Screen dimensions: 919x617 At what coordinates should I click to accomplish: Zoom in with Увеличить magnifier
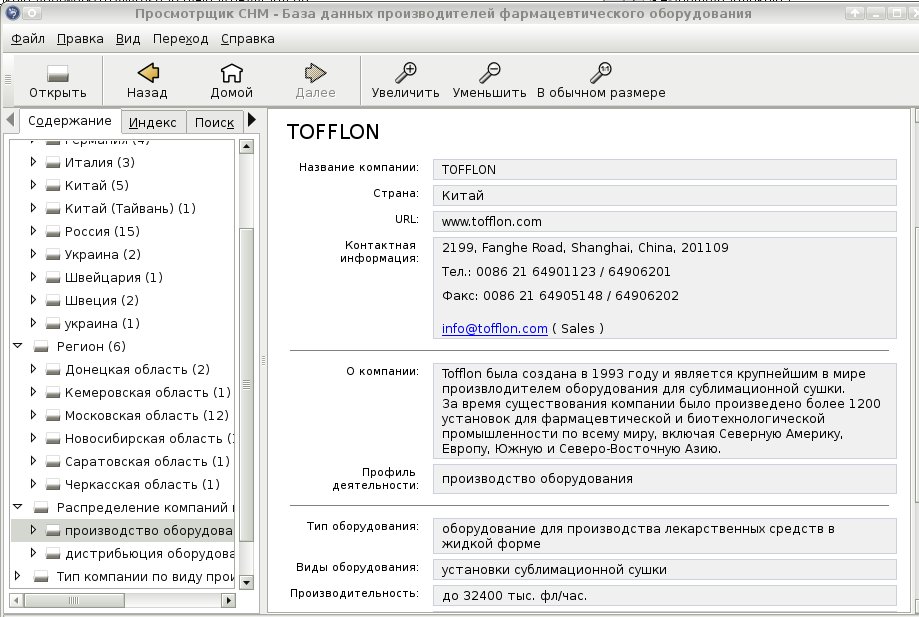406,73
